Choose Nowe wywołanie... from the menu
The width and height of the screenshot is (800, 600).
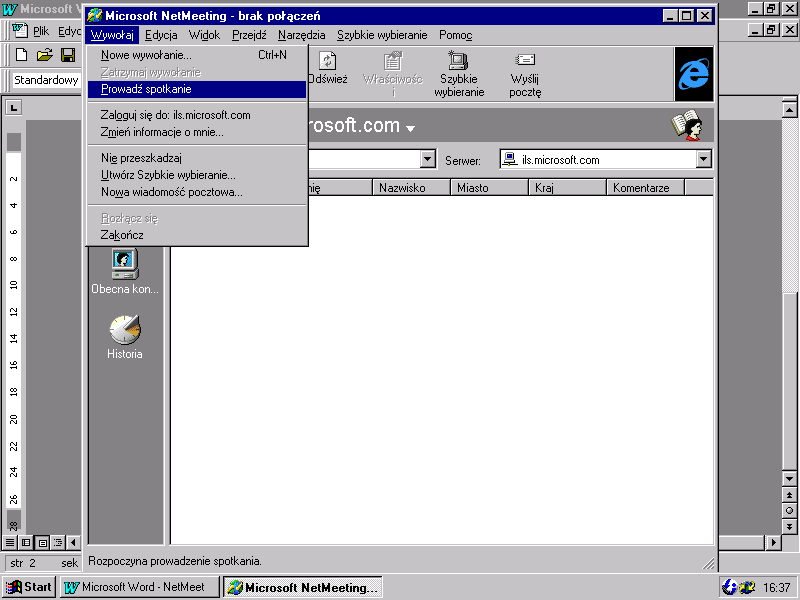pos(197,55)
